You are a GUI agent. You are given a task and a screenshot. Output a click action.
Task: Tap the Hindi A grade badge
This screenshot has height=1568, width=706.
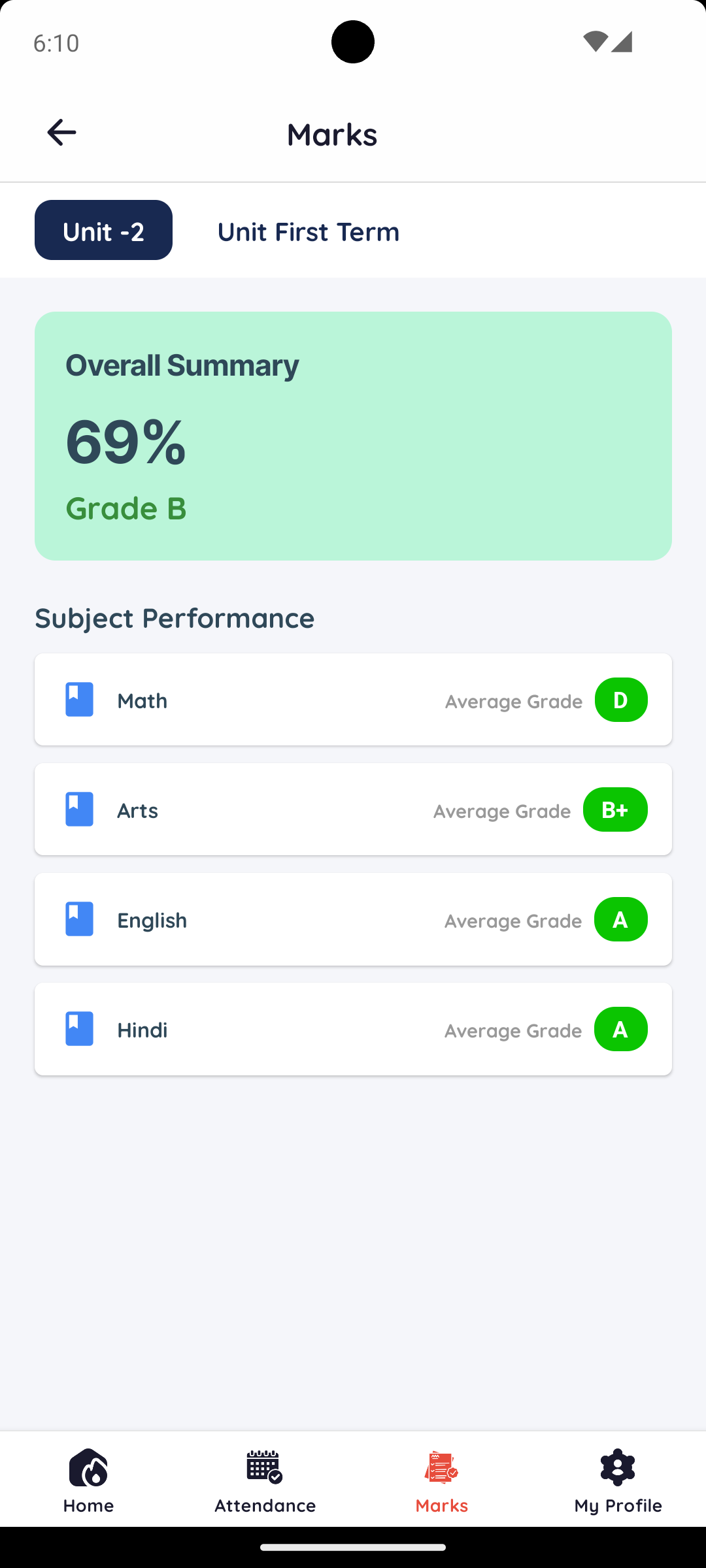[620, 1029]
